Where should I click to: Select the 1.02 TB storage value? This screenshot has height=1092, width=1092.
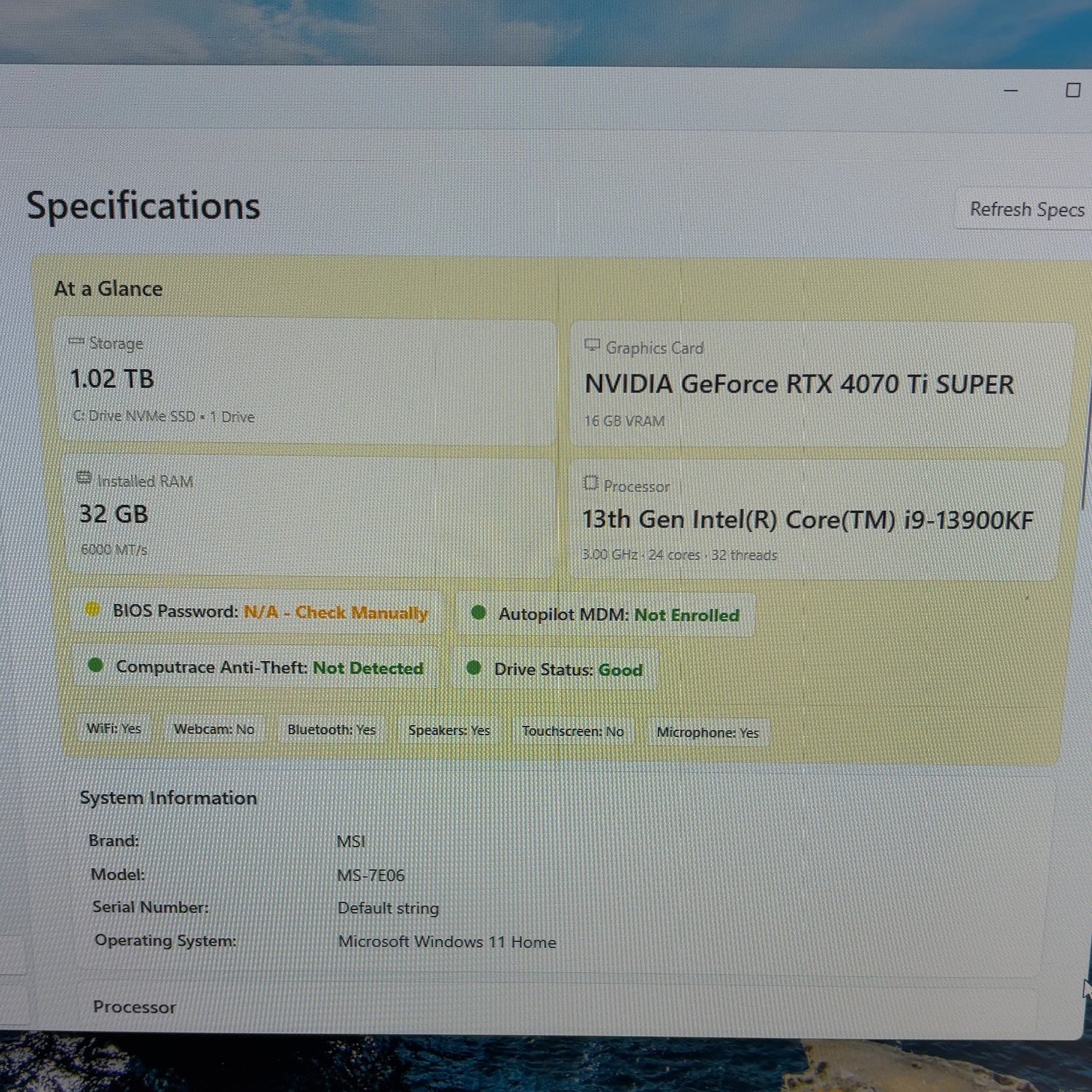pos(111,379)
